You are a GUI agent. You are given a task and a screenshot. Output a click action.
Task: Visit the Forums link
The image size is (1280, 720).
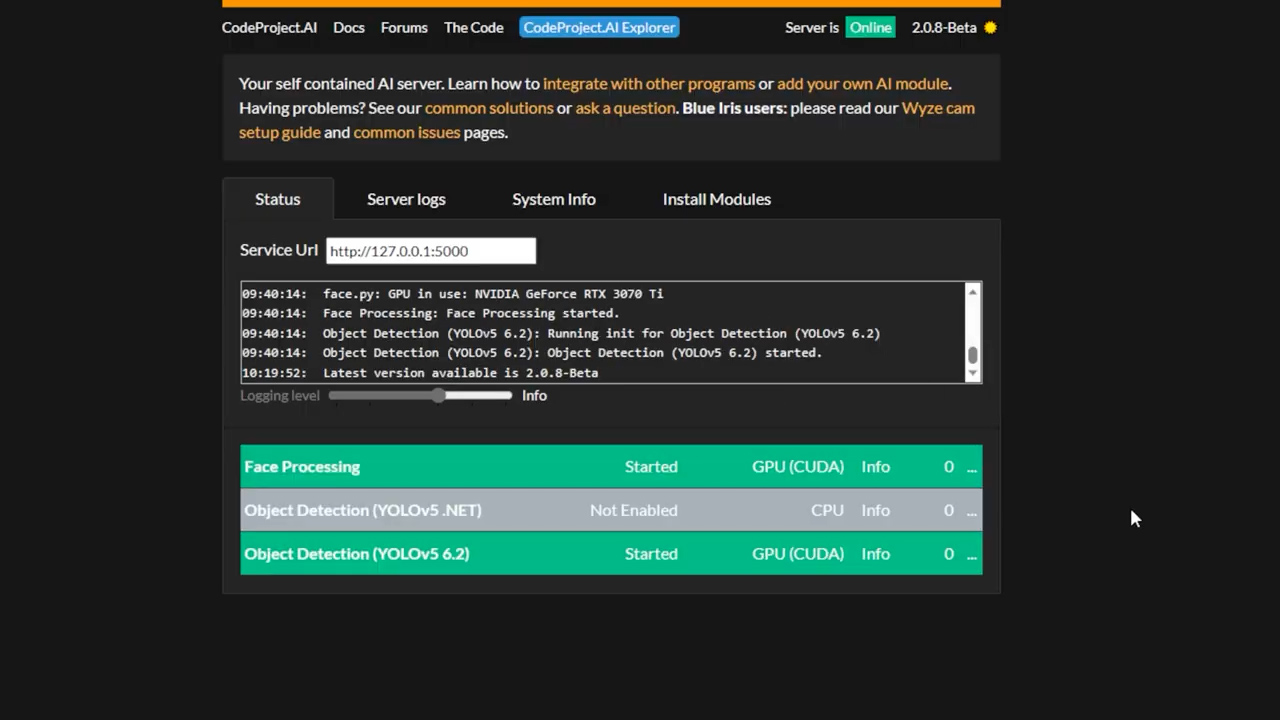tap(404, 28)
